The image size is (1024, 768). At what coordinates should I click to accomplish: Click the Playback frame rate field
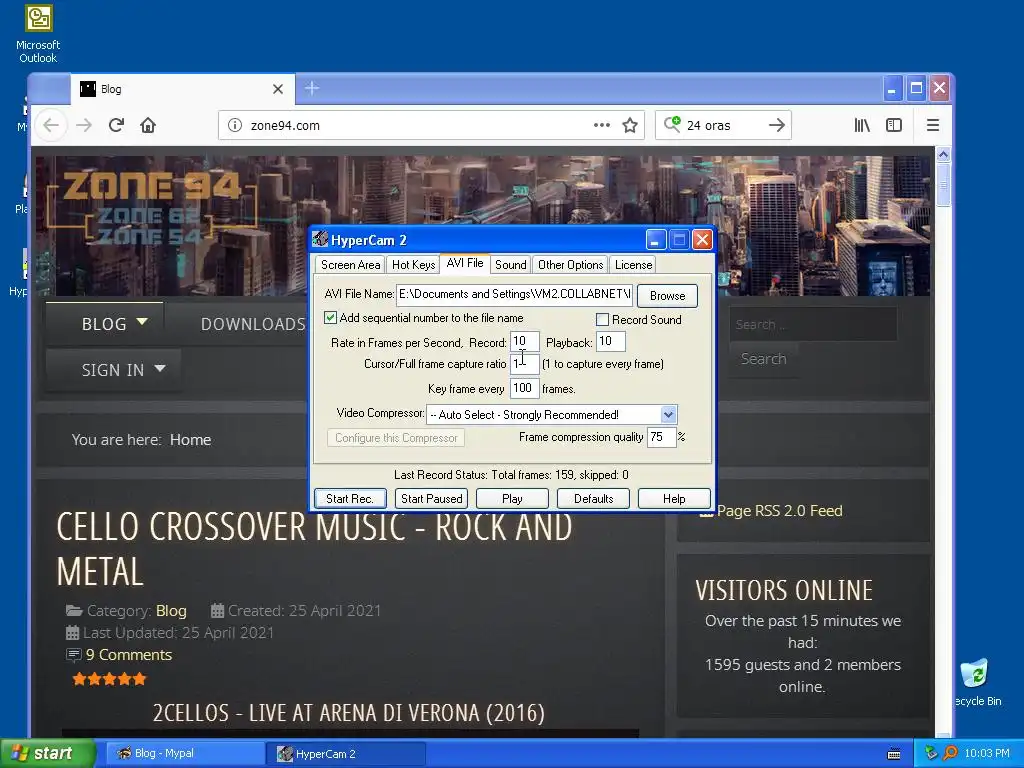[611, 342]
